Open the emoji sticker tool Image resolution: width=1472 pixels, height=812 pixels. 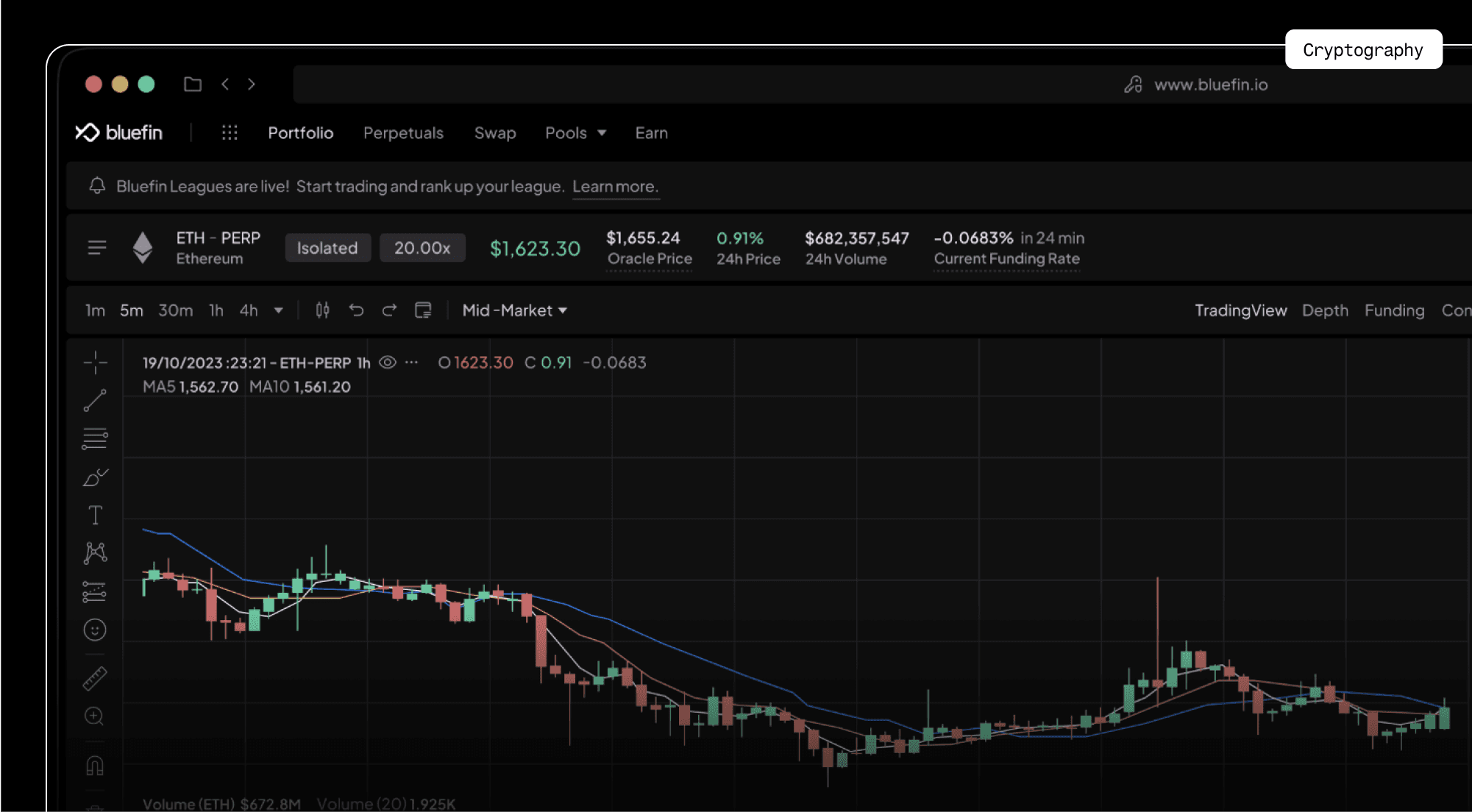95,630
